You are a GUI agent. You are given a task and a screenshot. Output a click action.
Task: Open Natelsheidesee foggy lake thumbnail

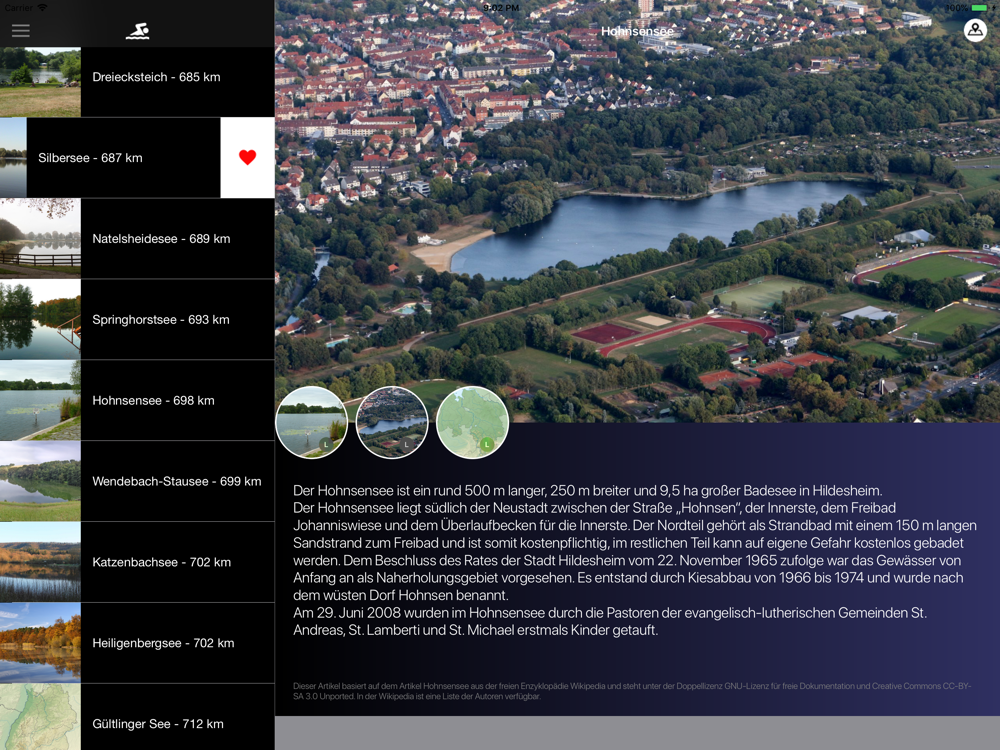40,239
